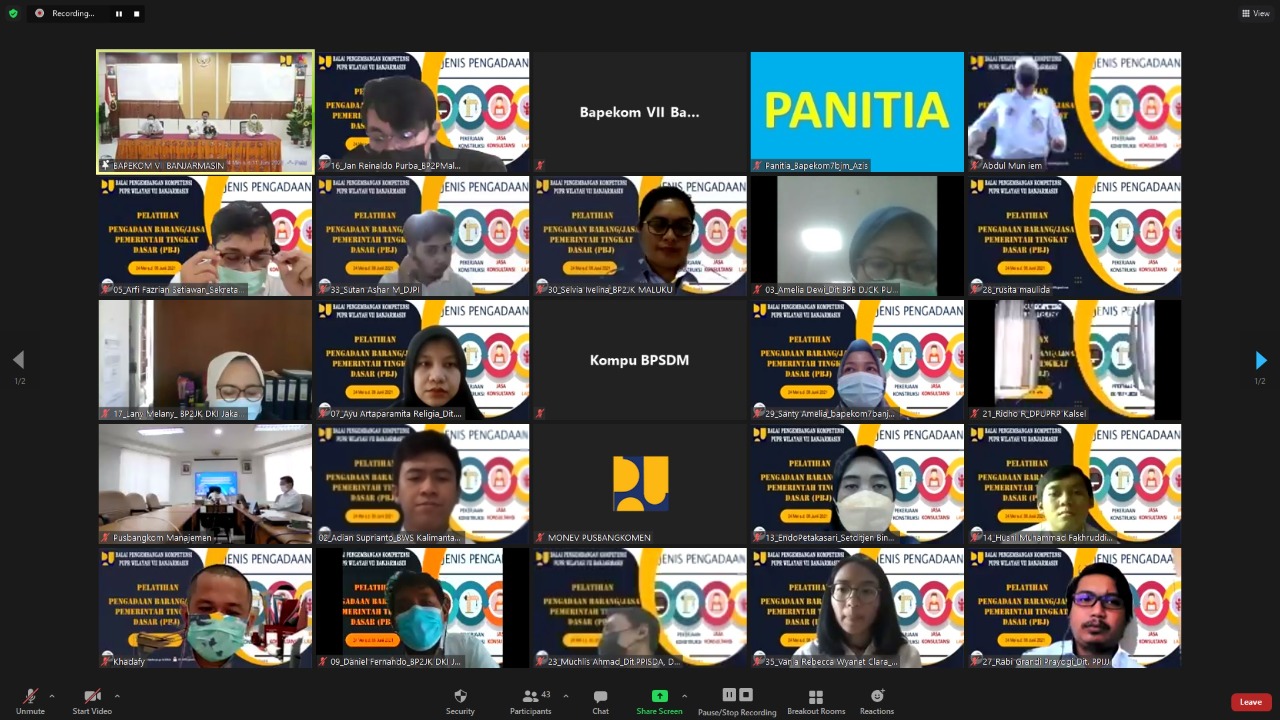This screenshot has height=720, width=1280.
Task: Select Pusbangkom Manajemen room video tile
Action: [x=205, y=484]
